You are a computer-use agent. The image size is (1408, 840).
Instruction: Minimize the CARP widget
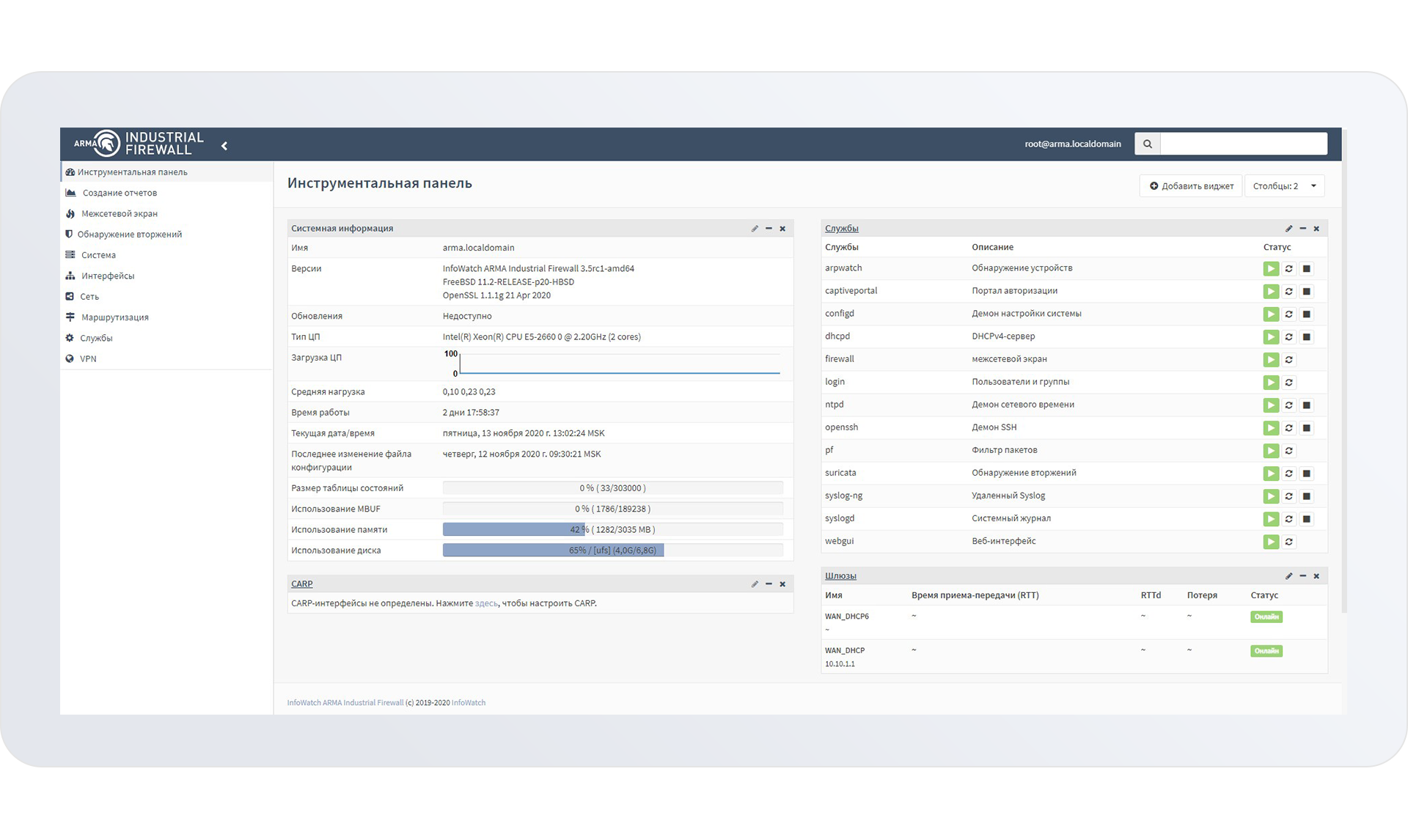tap(769, 584)
